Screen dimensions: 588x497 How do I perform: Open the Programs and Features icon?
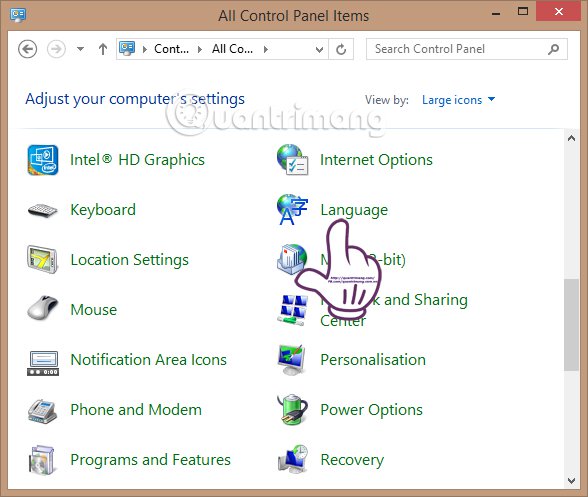pyautogui.click(x=42, y=459)
